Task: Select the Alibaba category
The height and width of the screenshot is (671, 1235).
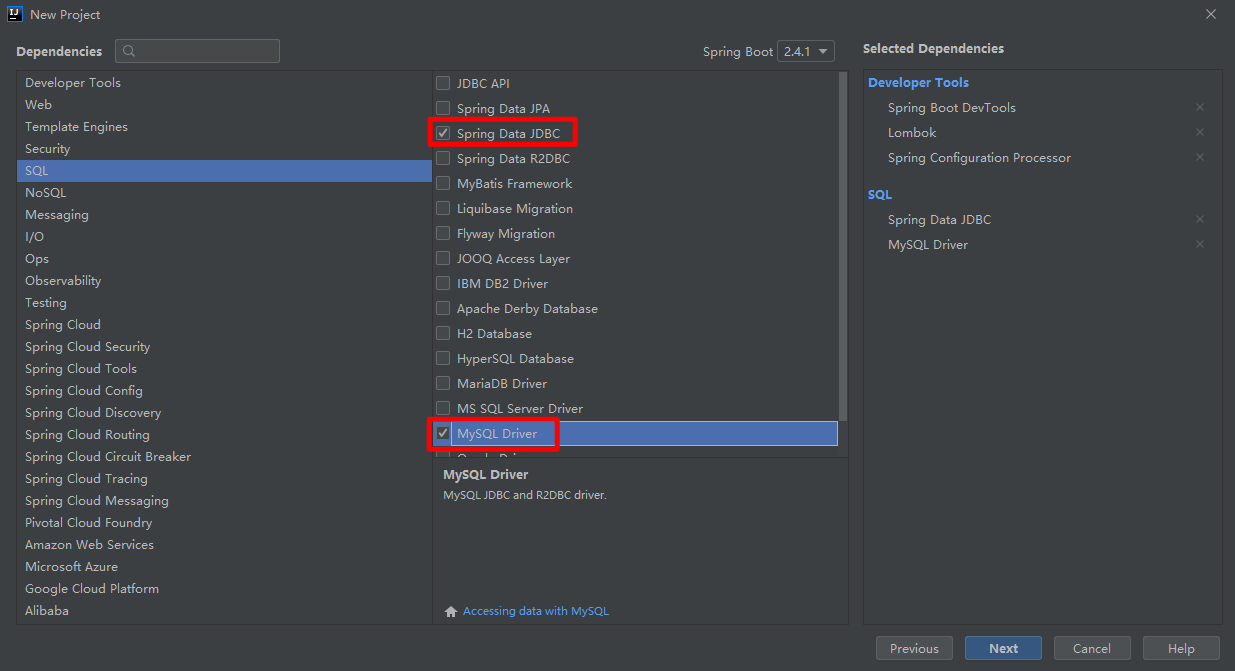Action: [x=224, y=610]
